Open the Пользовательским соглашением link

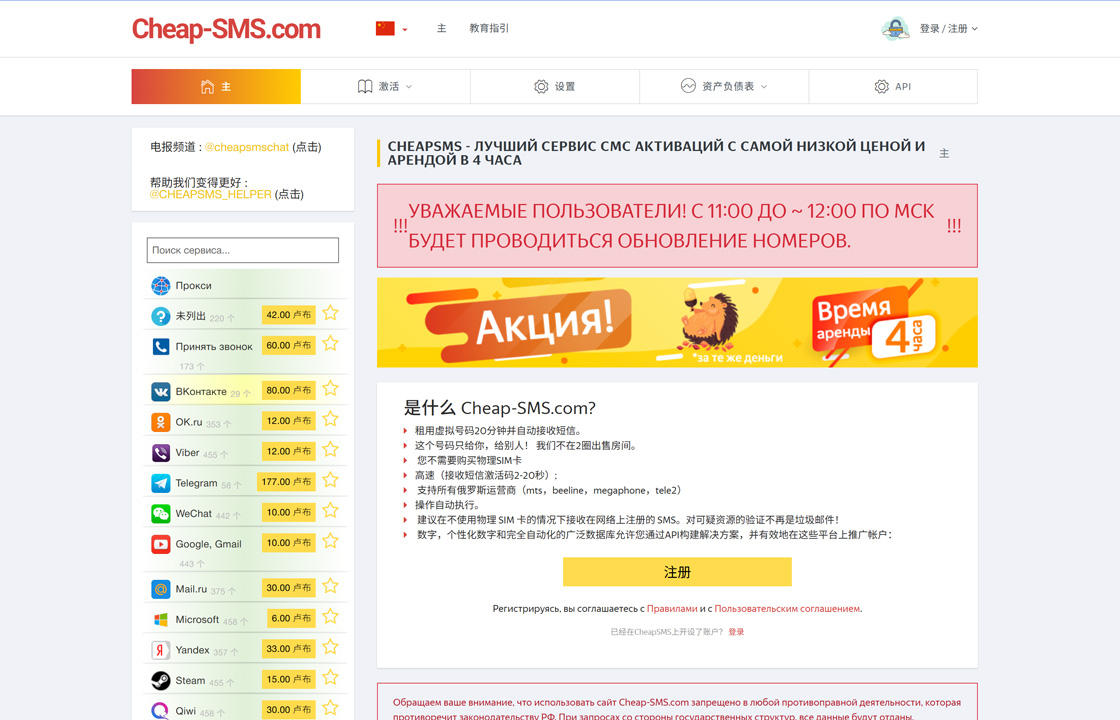787,609
